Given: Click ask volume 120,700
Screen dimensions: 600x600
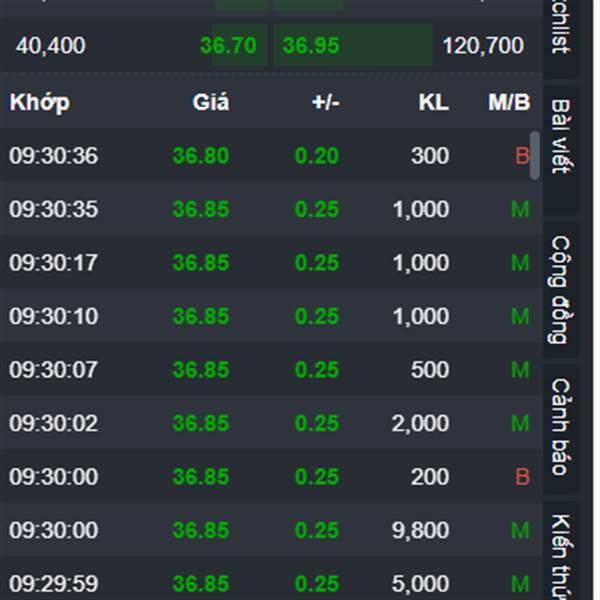Looking at the screenshot, I should click(483, 45).
